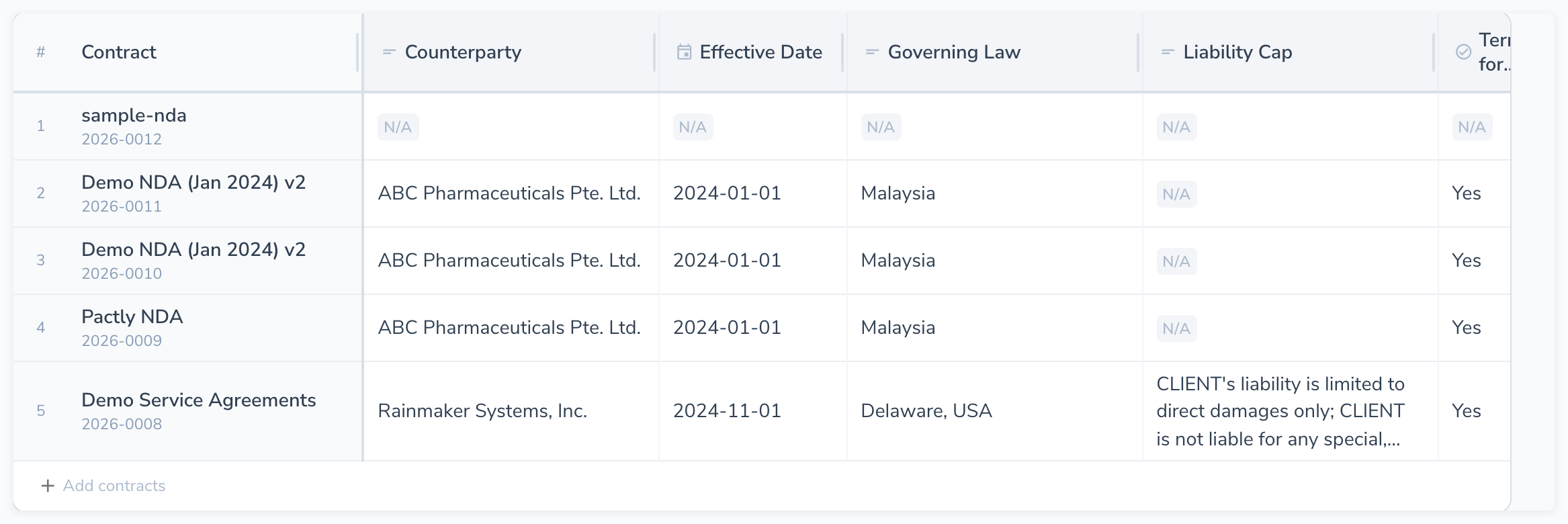Image resolution: width=1568 pixels, height=524 pixels.
Task: Open the Contract column header
Action: click(x=119, y=52)
